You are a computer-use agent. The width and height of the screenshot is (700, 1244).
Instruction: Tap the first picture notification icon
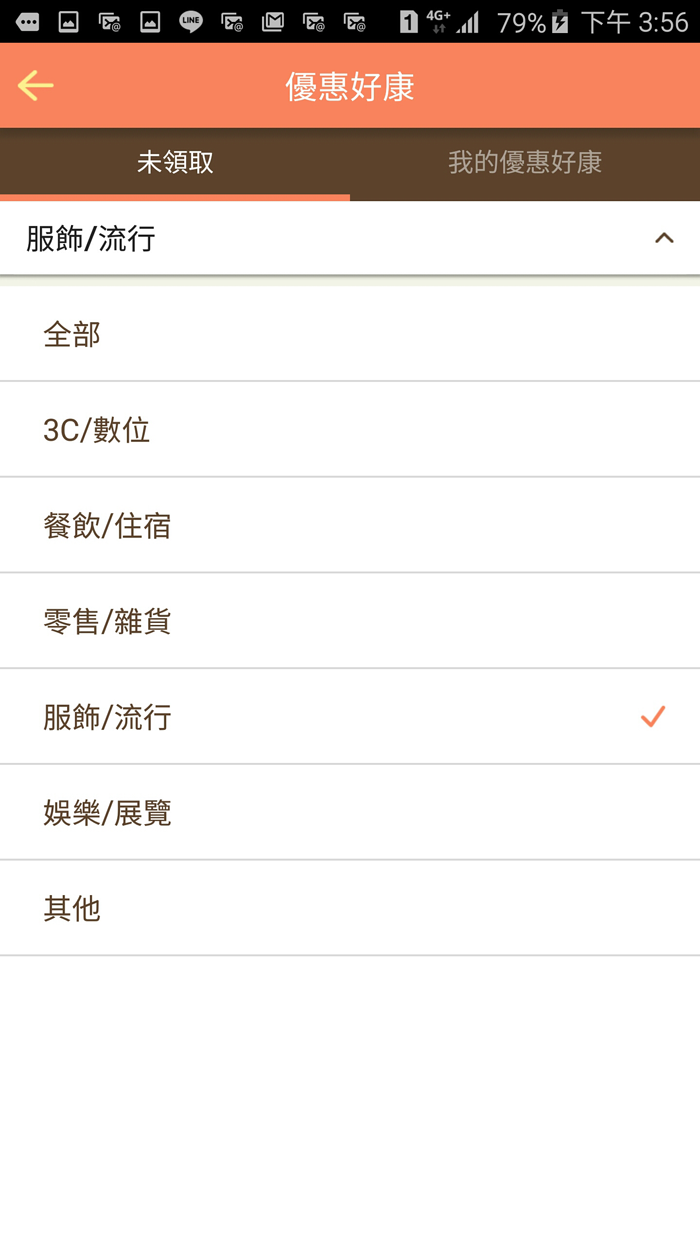pos(69,21)
